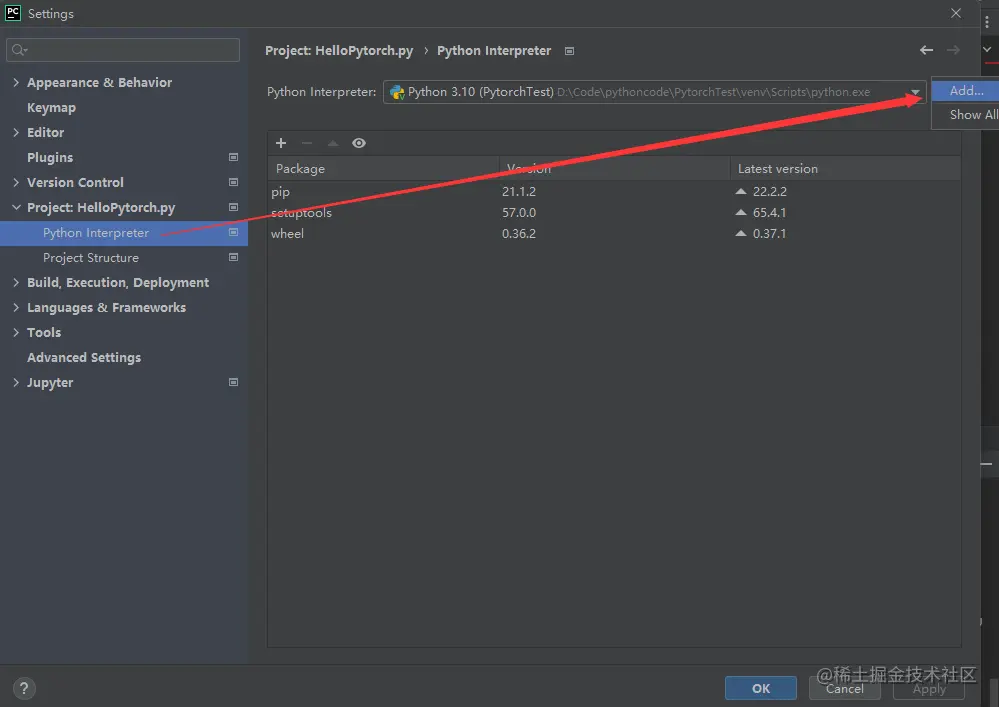Toggle show early releases eye icon
Screen dimensions: 999x707
(x=359, y=143)
